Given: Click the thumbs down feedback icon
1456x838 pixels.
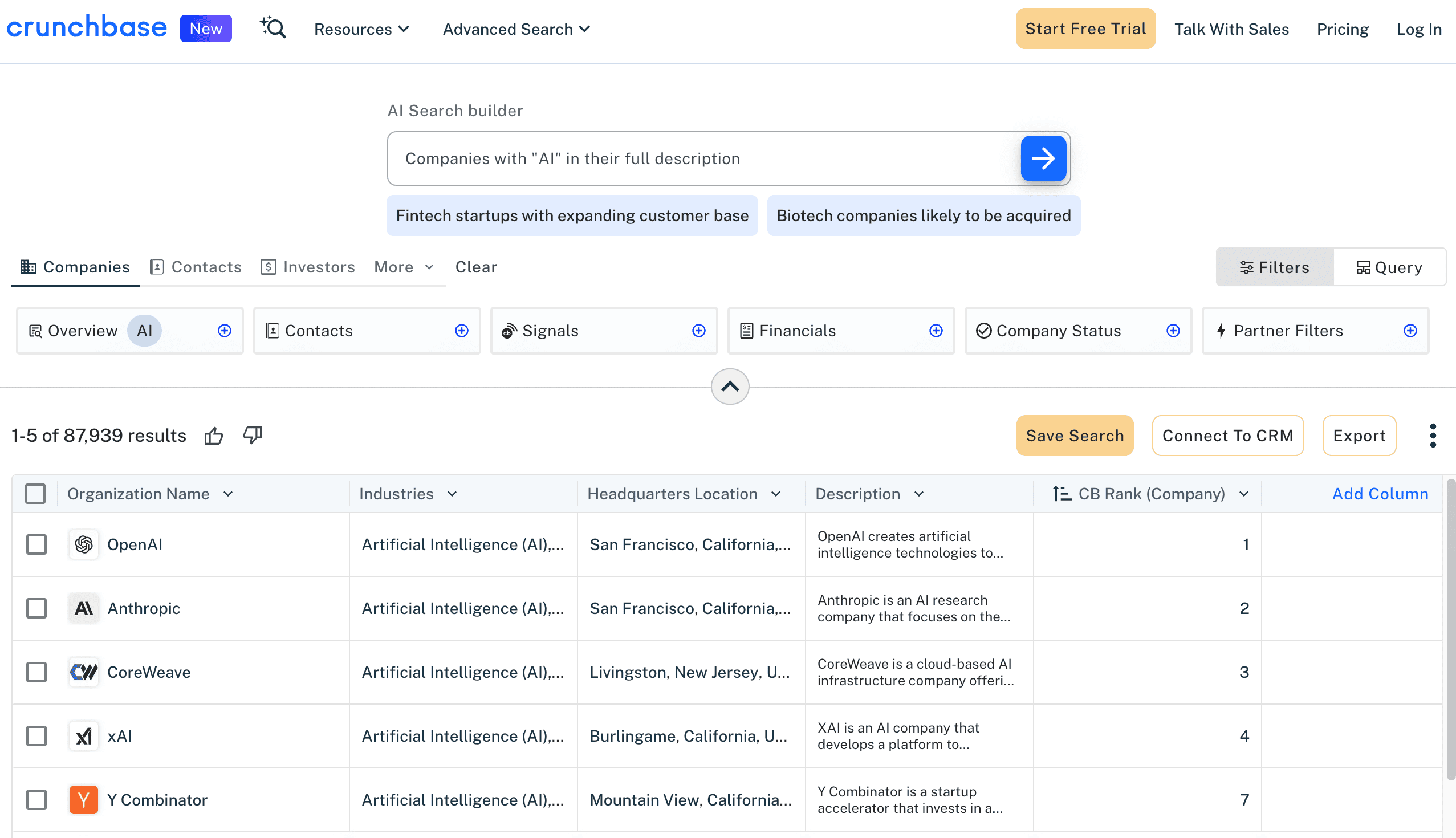Looking at the screenshot, I should pyautogui.click(x=253, y=436).
